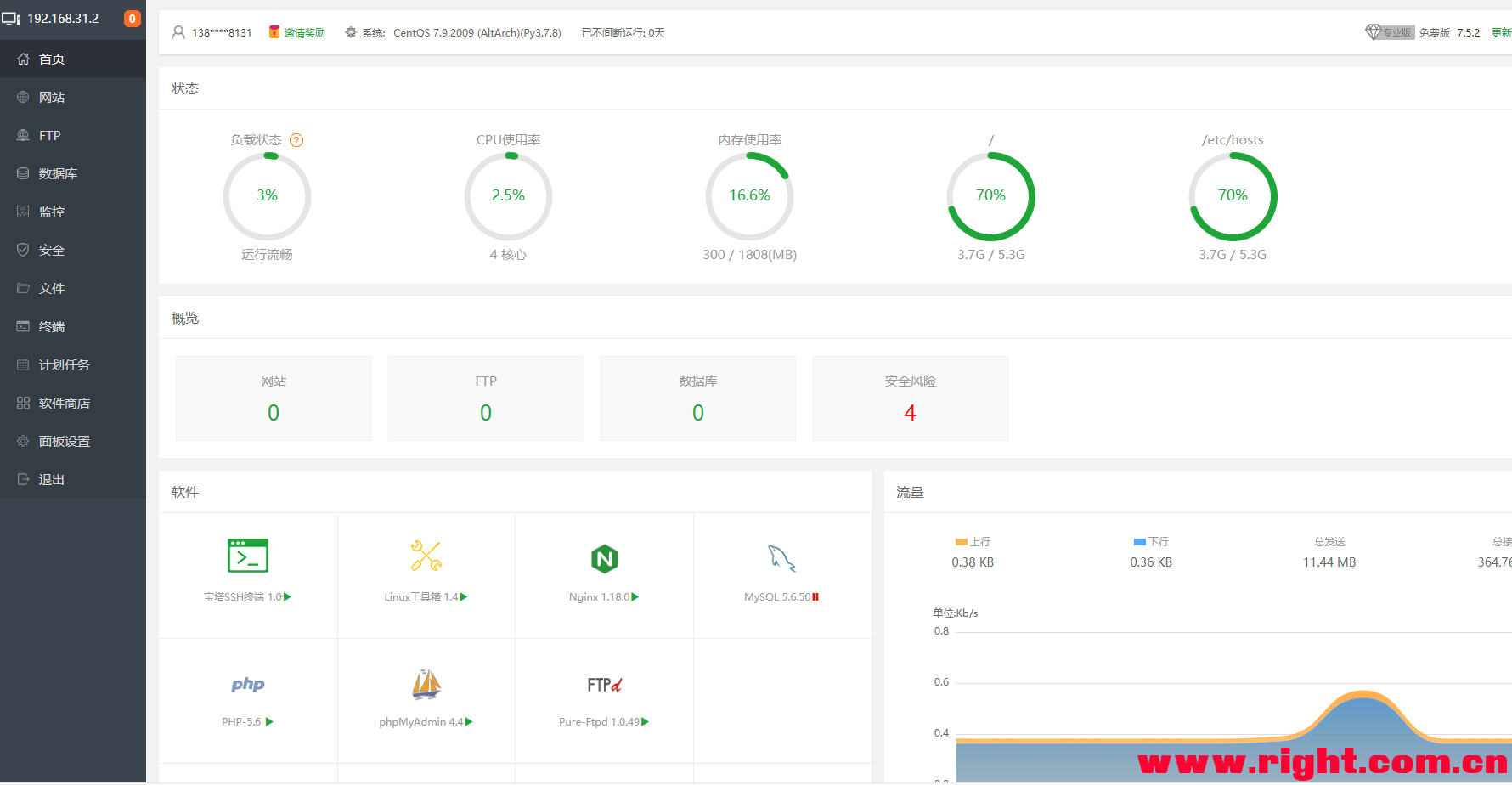Click the gear icon beside 面板设置
This screenshot has width=1512, height=785.
(x=23, y=441)
